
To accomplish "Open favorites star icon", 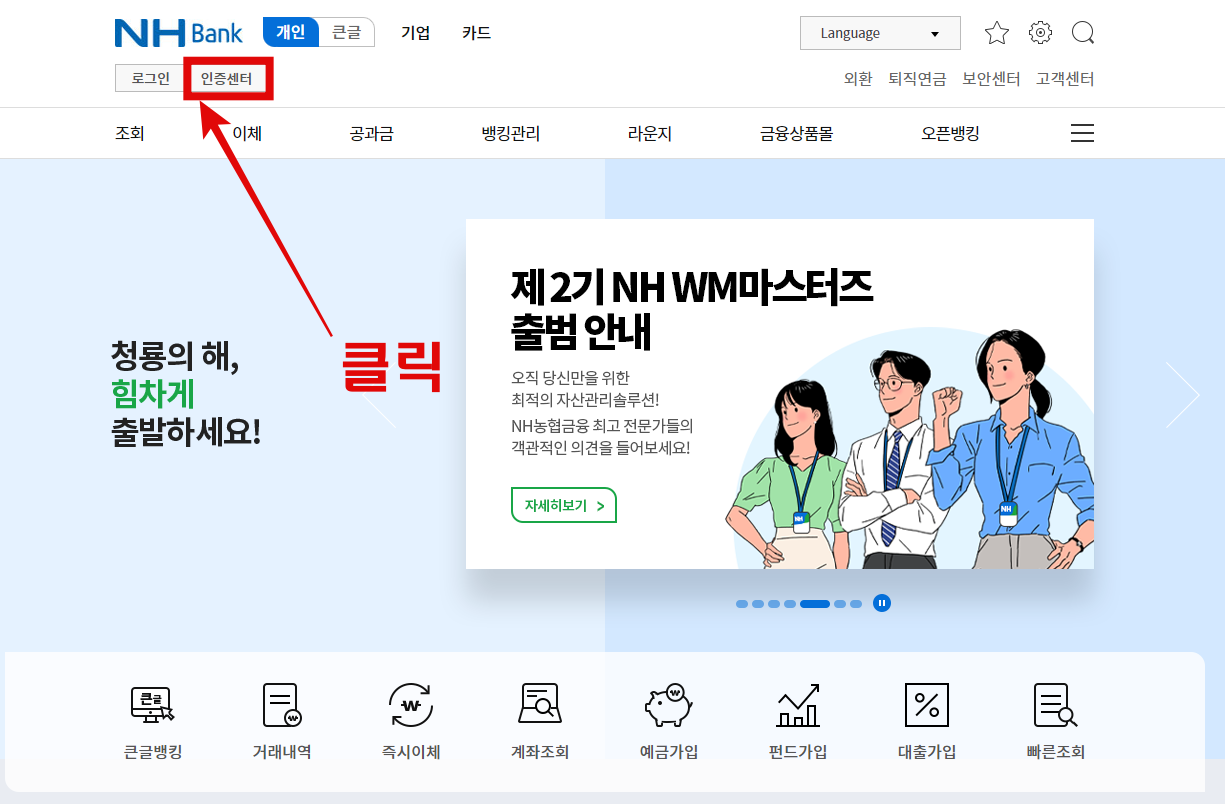I will pyautogui.click(x=997, y=33).
